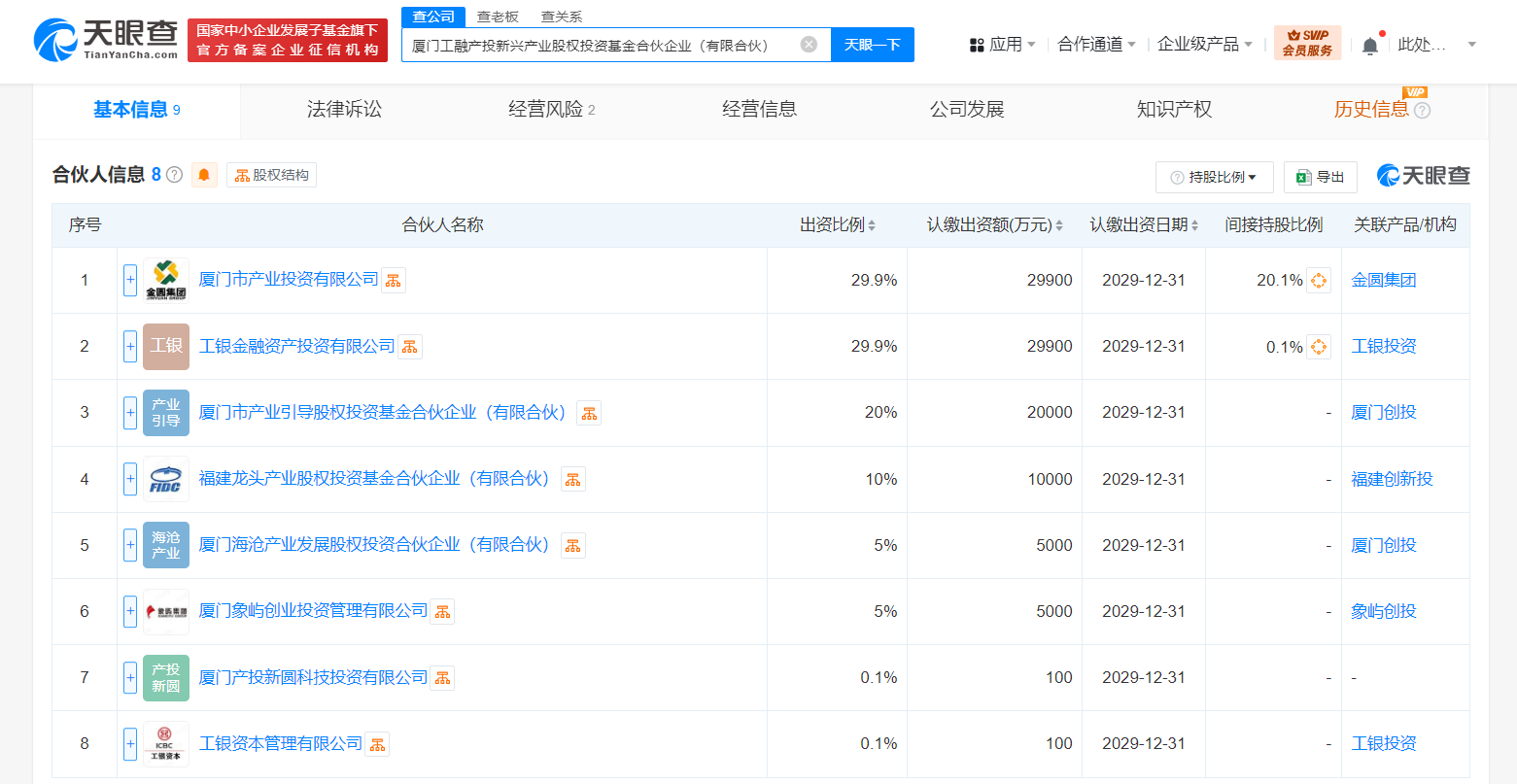Click indirect holding path icon next to 0.1%
Screen dimensions: 1517x784
(x=1319, y=347)
